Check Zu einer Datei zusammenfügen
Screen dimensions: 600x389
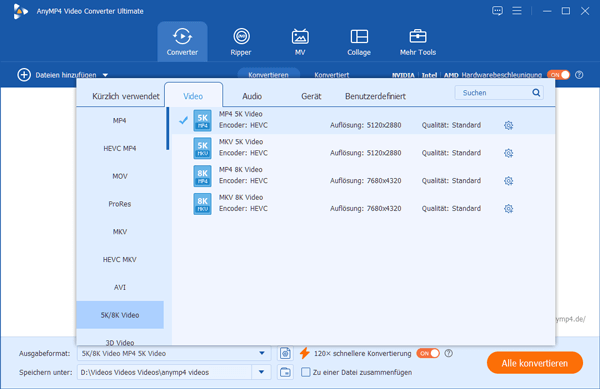305,372
